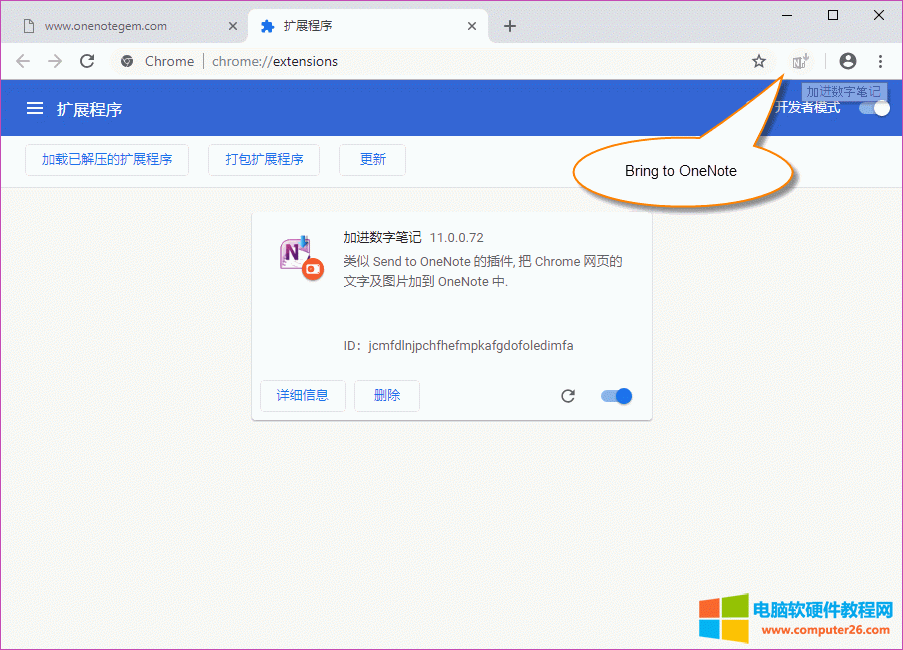Screen dimensions: 903x650
Task: Open the 扩展程序 hamburger menu
Action: point(34,108)
